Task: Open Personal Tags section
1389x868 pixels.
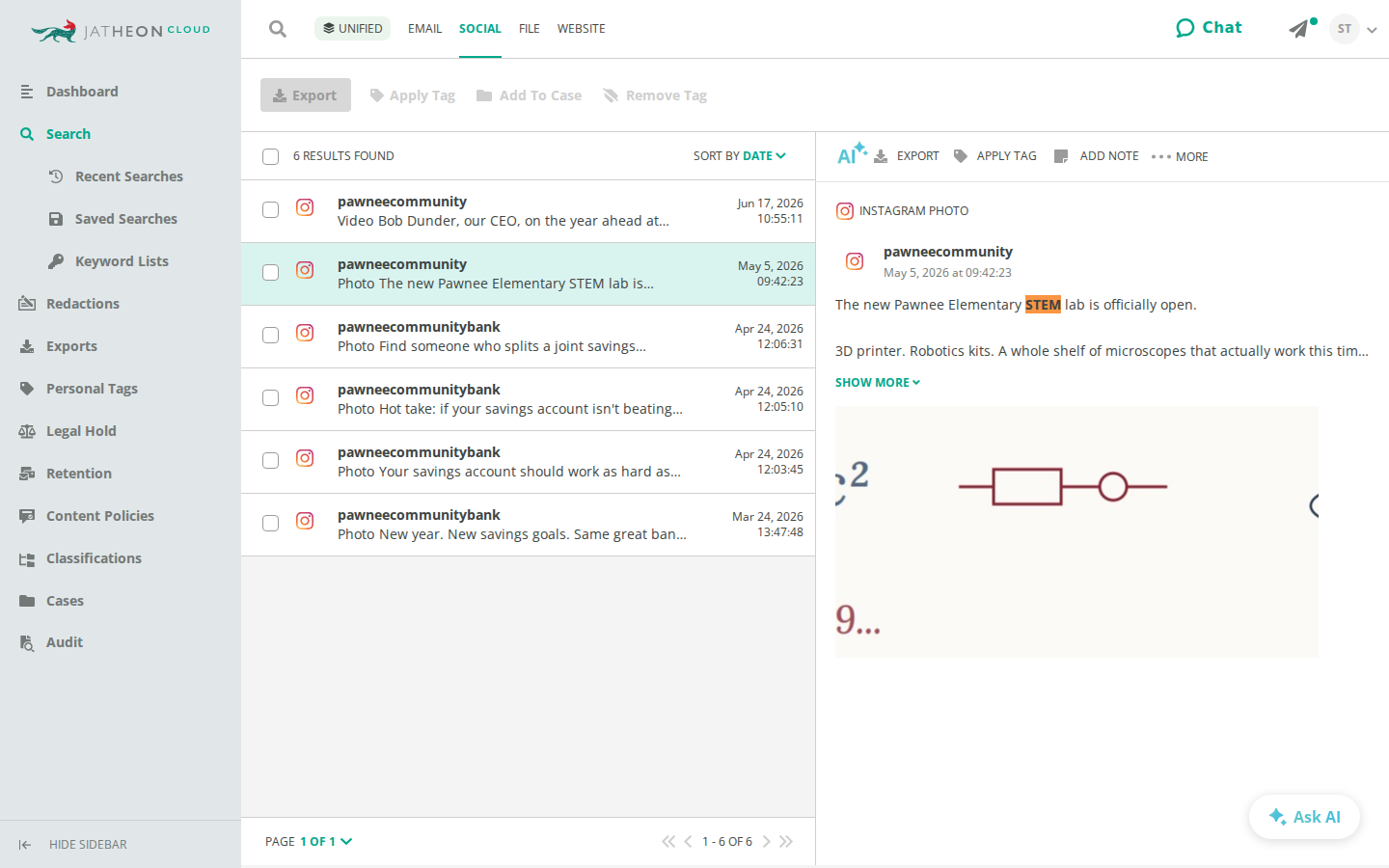Action: pyautogui.click(x=92, y=389)
